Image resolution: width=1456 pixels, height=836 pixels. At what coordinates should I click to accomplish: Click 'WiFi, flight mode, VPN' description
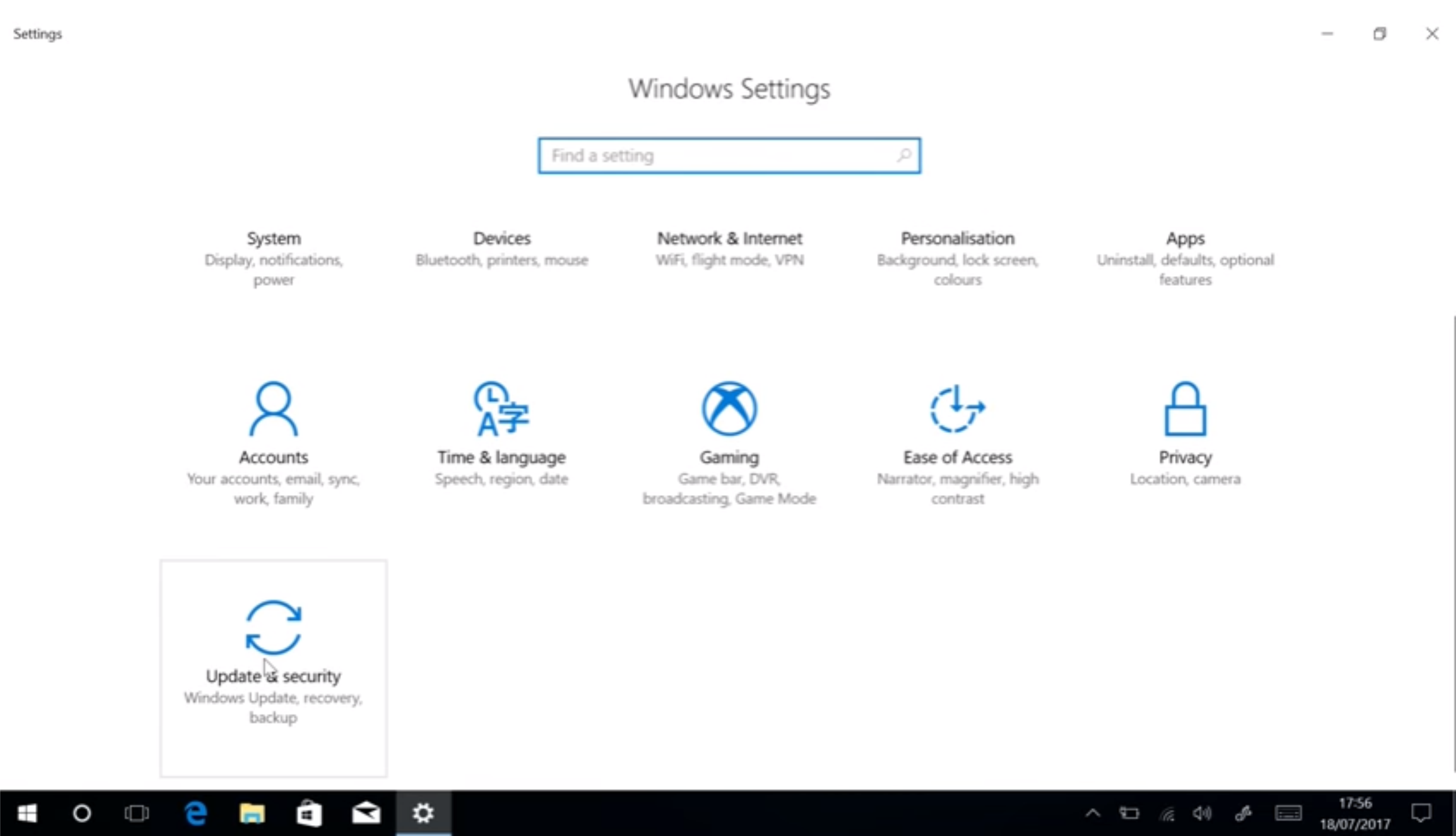tap(729, 260)
